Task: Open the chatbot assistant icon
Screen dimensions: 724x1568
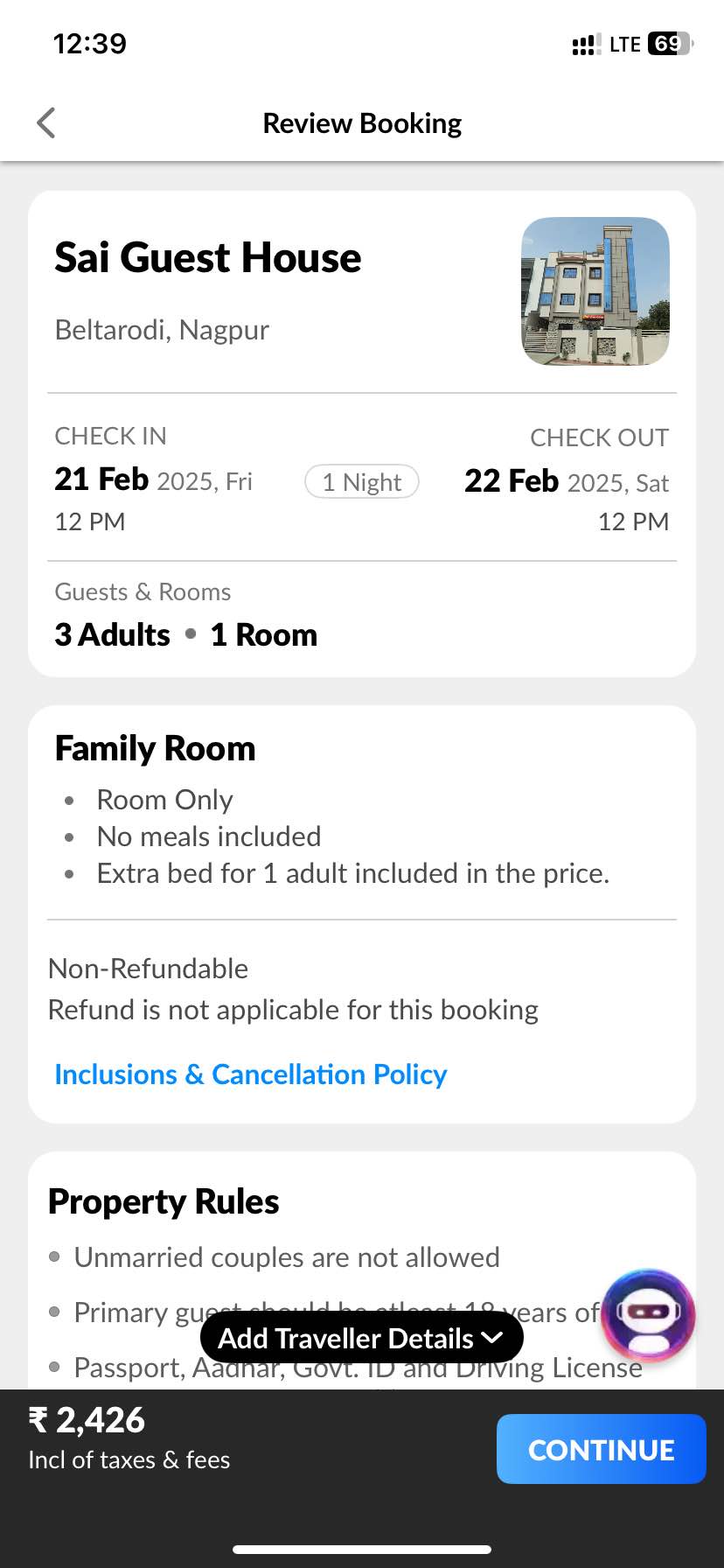Action: [648, 1315]
